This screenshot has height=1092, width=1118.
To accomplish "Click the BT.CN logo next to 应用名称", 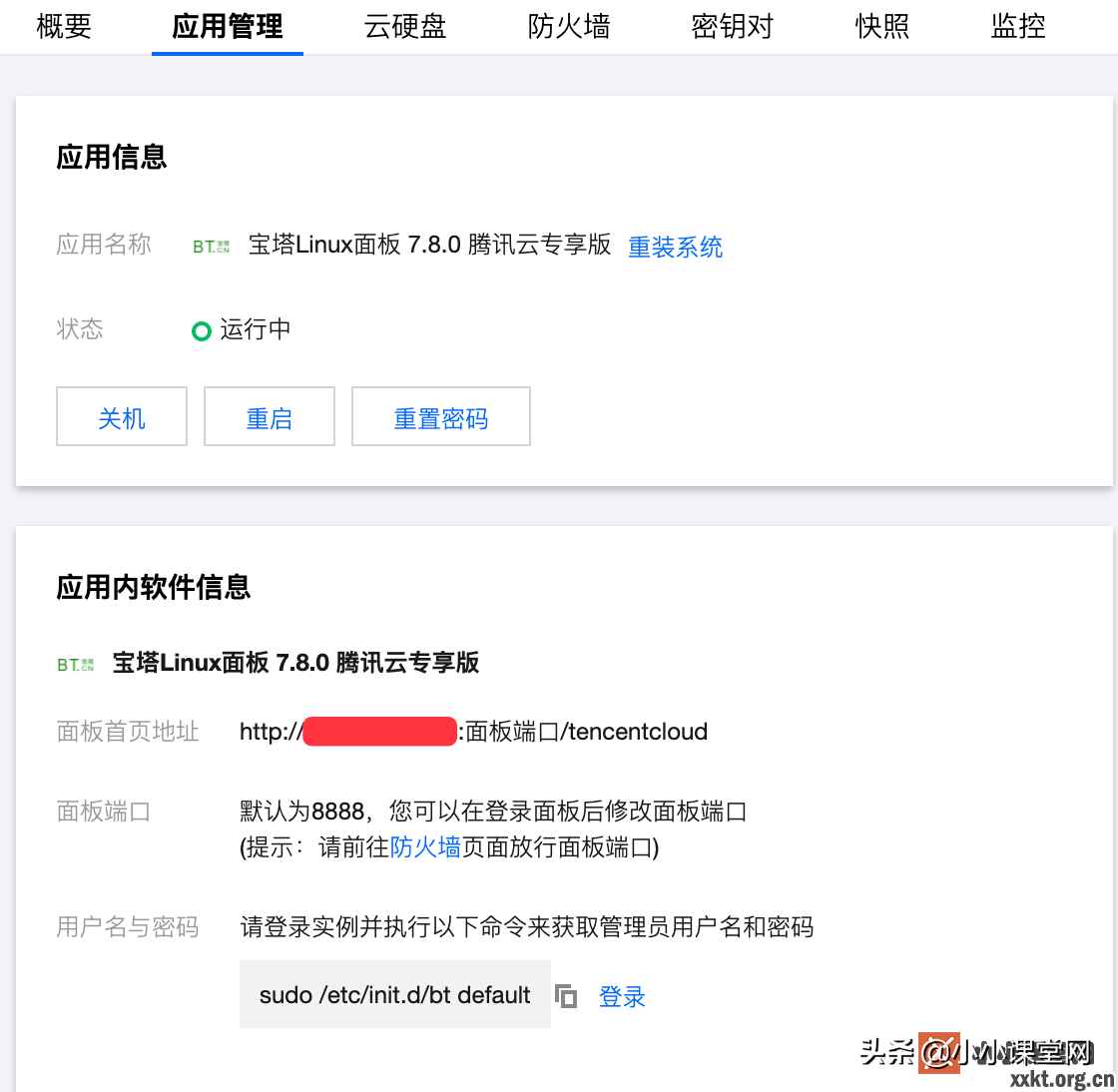I will click(x=211, y=247).
